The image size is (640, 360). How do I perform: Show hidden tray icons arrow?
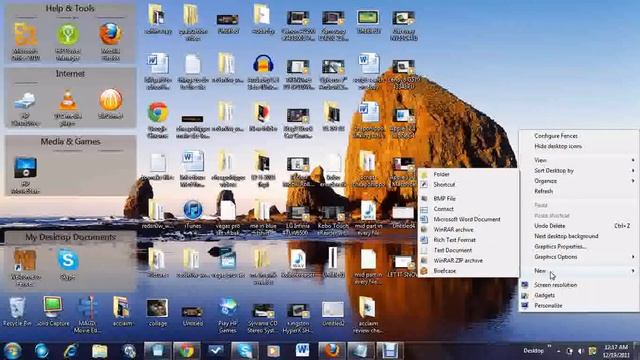pos(558,351)
